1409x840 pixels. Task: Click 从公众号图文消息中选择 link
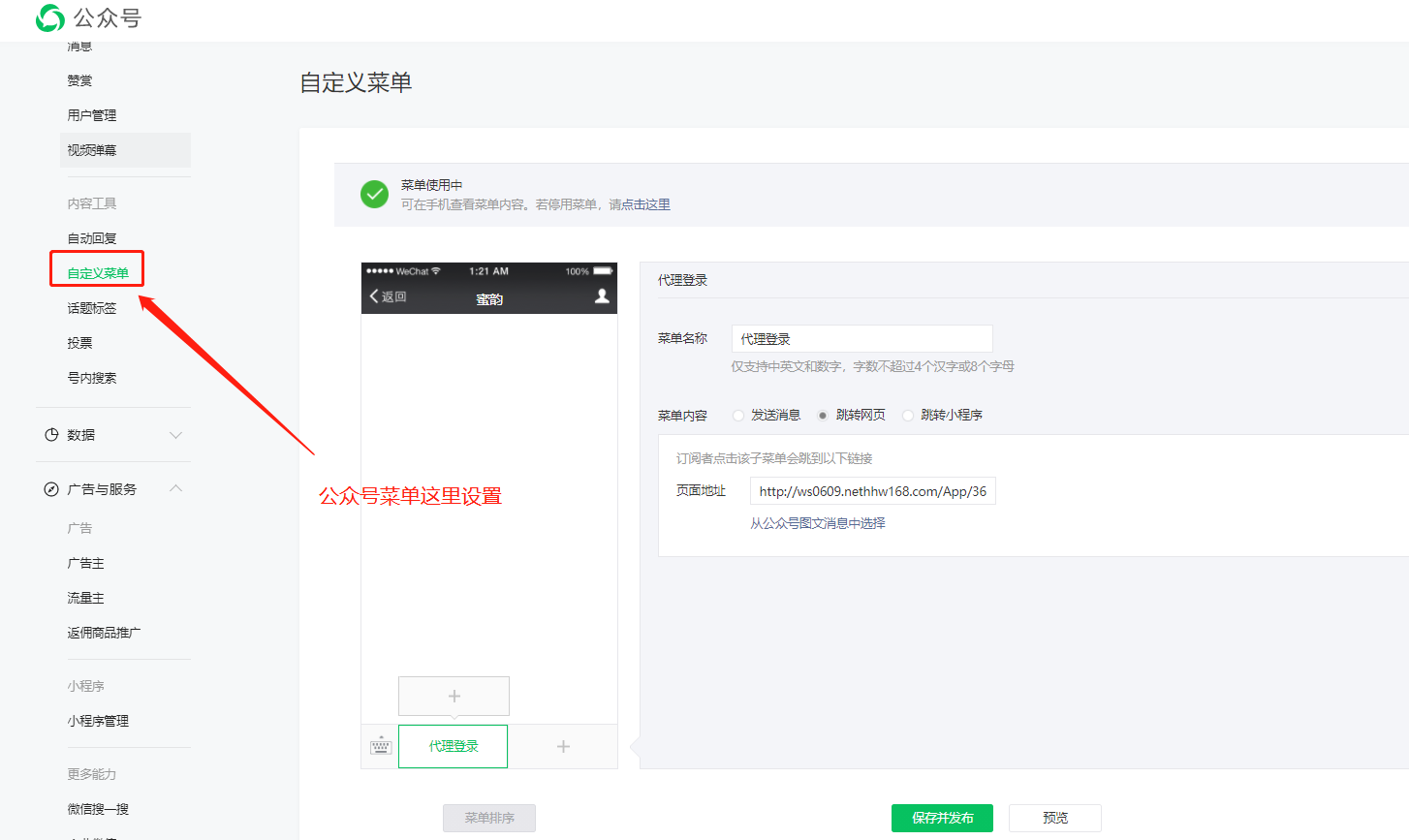818,523
